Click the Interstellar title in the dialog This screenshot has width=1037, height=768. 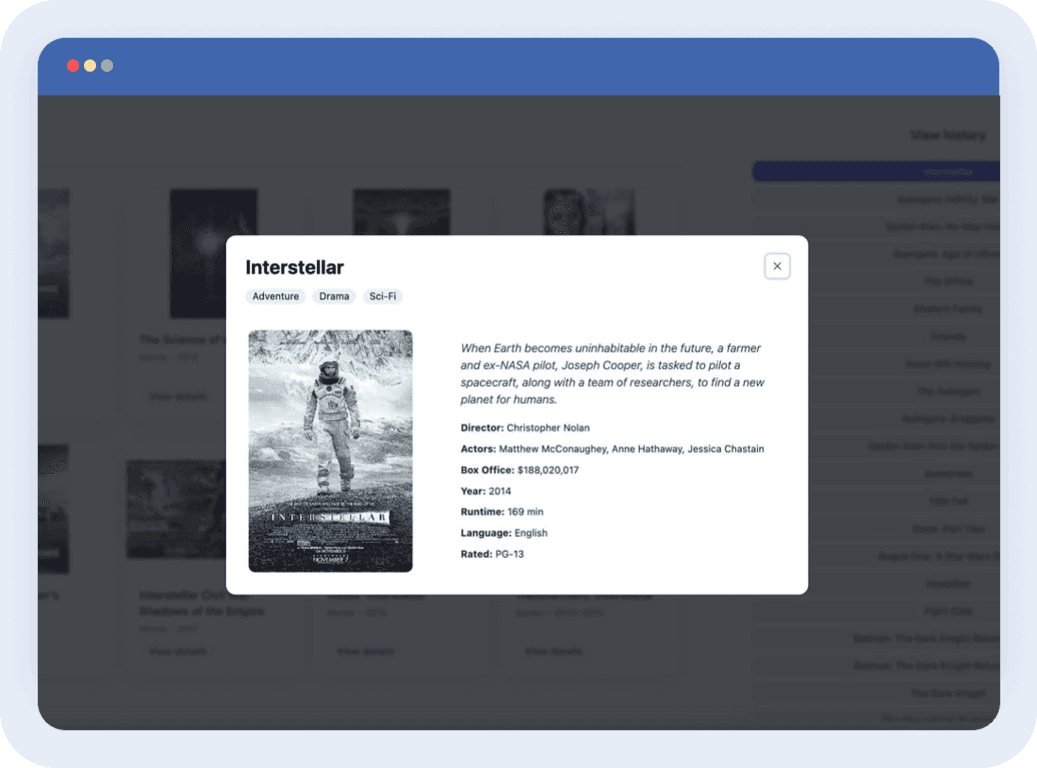point(295,267)
